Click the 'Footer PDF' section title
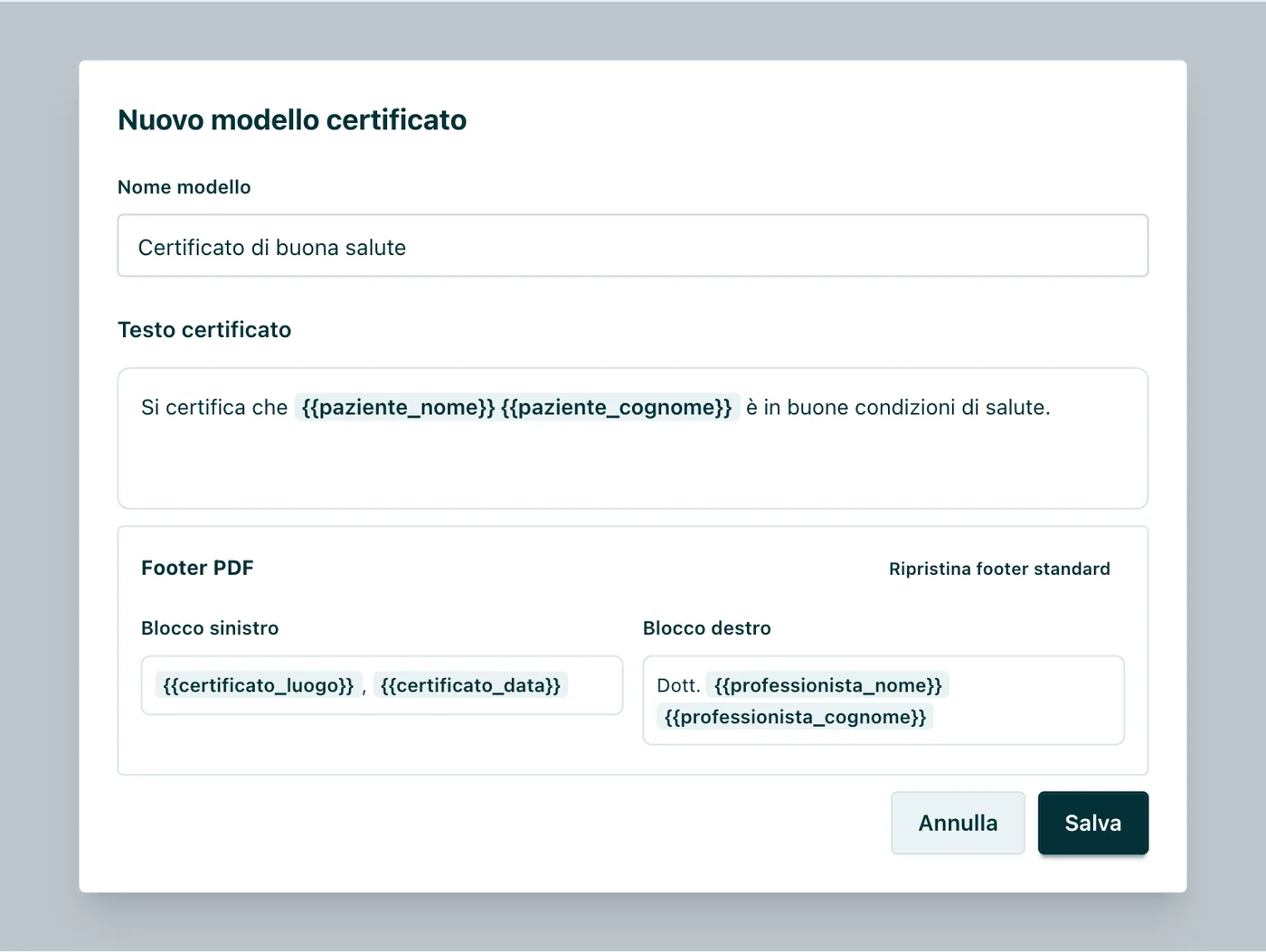 197,568
